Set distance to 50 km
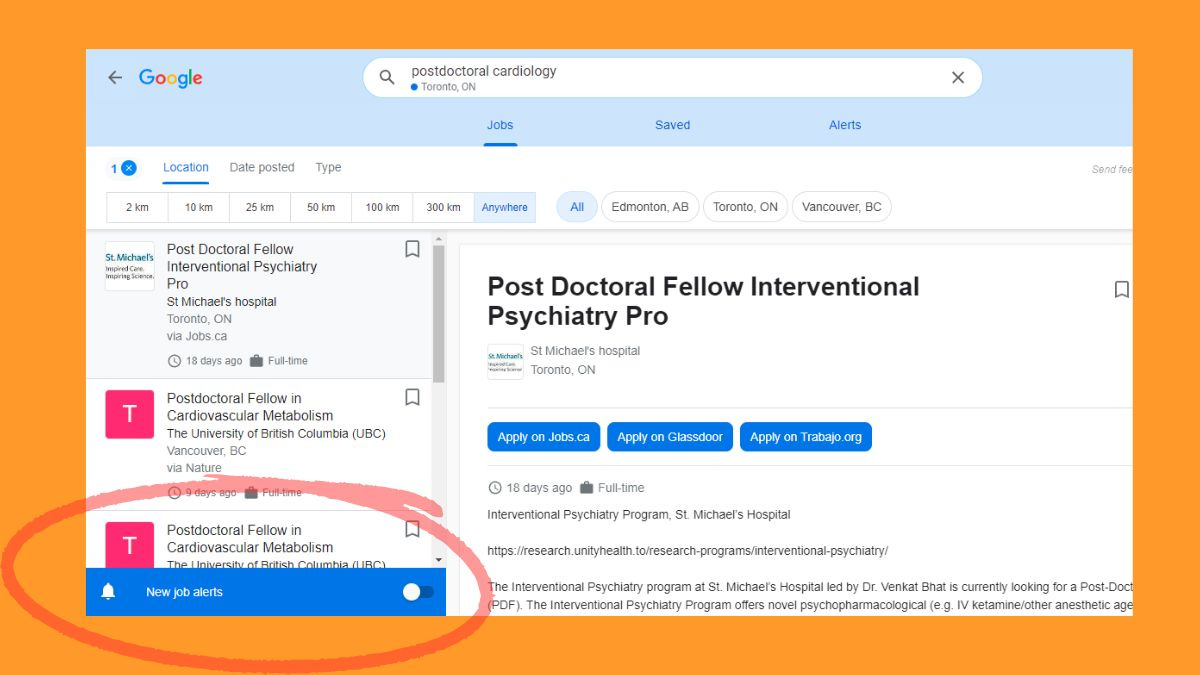The height and width of the screenshot is (675, 1200). tap(321, 207)
